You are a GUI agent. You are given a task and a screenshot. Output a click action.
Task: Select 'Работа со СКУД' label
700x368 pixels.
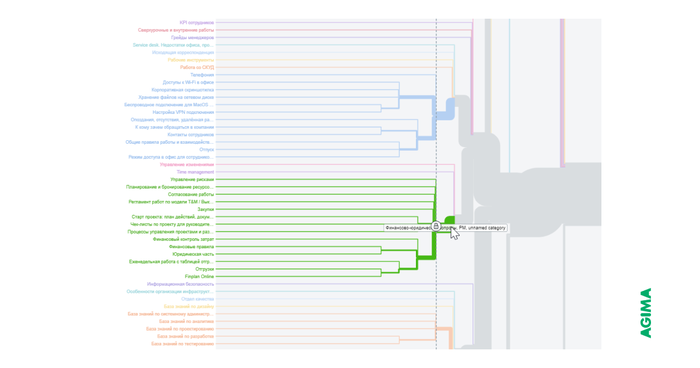[197, 67]
